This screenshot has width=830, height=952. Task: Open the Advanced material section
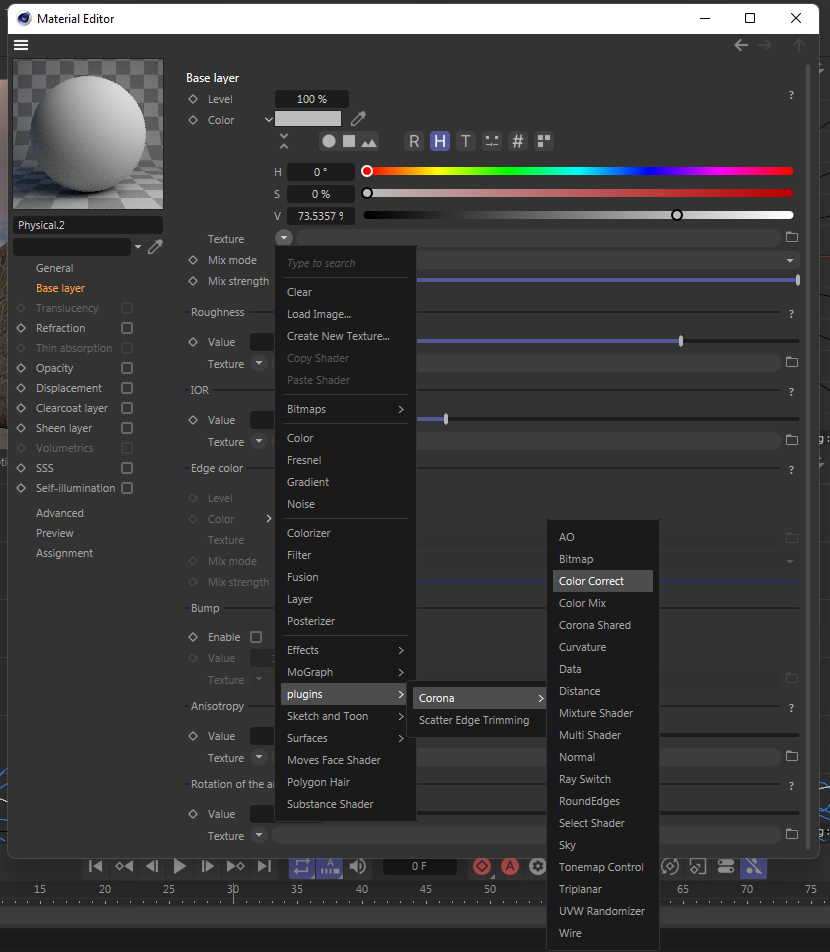(x=60, y=513)
